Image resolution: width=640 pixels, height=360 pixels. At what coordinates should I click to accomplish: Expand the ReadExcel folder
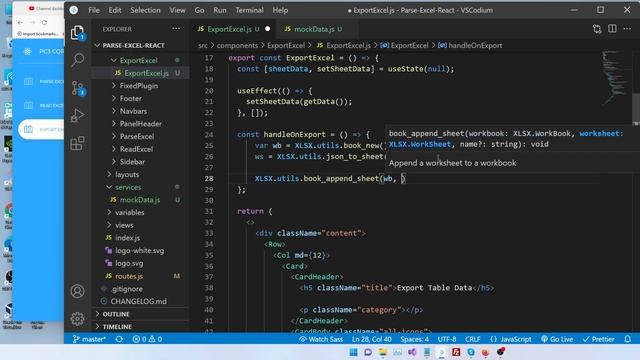tap(136, 149)
